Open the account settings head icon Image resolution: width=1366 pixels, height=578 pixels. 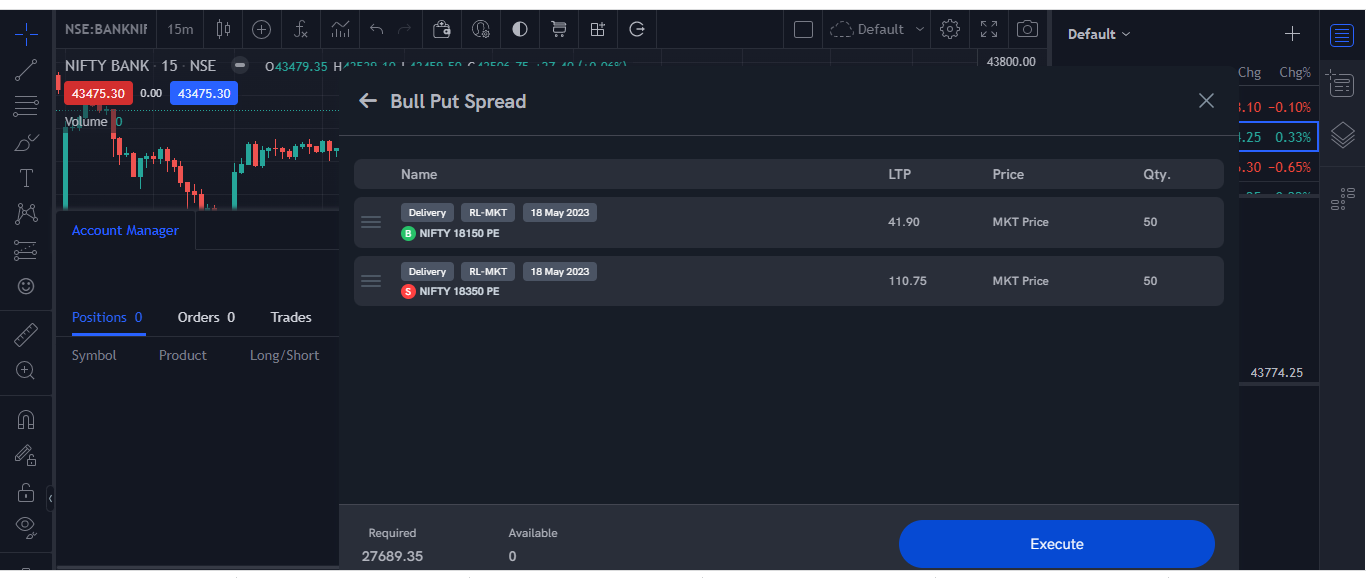(481, 29)
